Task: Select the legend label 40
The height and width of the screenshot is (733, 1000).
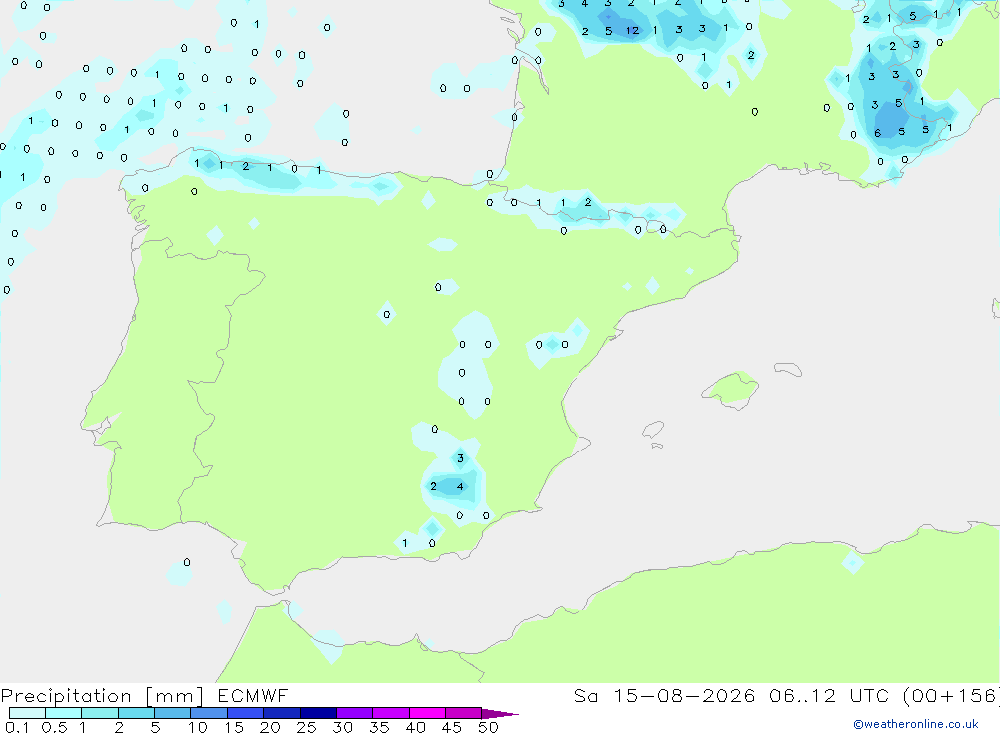Action: pyautogui.click(x=416, y=727)
